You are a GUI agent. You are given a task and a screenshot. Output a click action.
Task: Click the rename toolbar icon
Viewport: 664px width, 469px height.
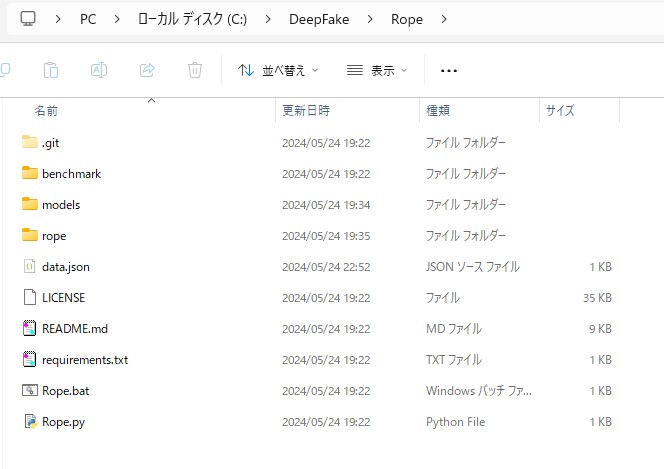point(99,70)
